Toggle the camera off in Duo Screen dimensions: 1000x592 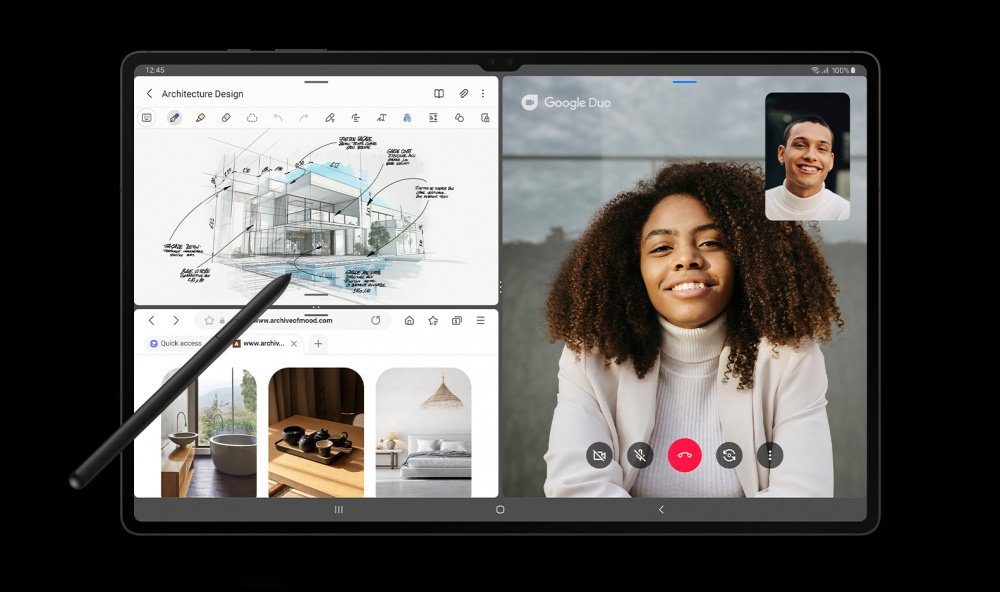(x=599, y=455)
